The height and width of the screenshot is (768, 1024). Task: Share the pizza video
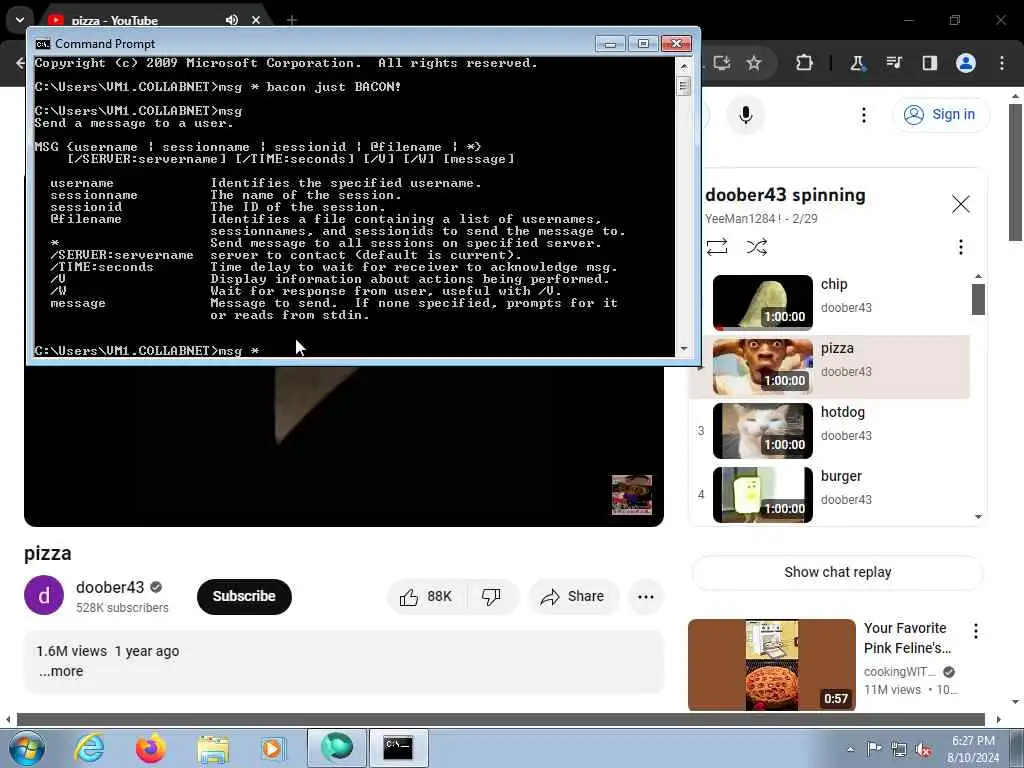coord(573,596)
